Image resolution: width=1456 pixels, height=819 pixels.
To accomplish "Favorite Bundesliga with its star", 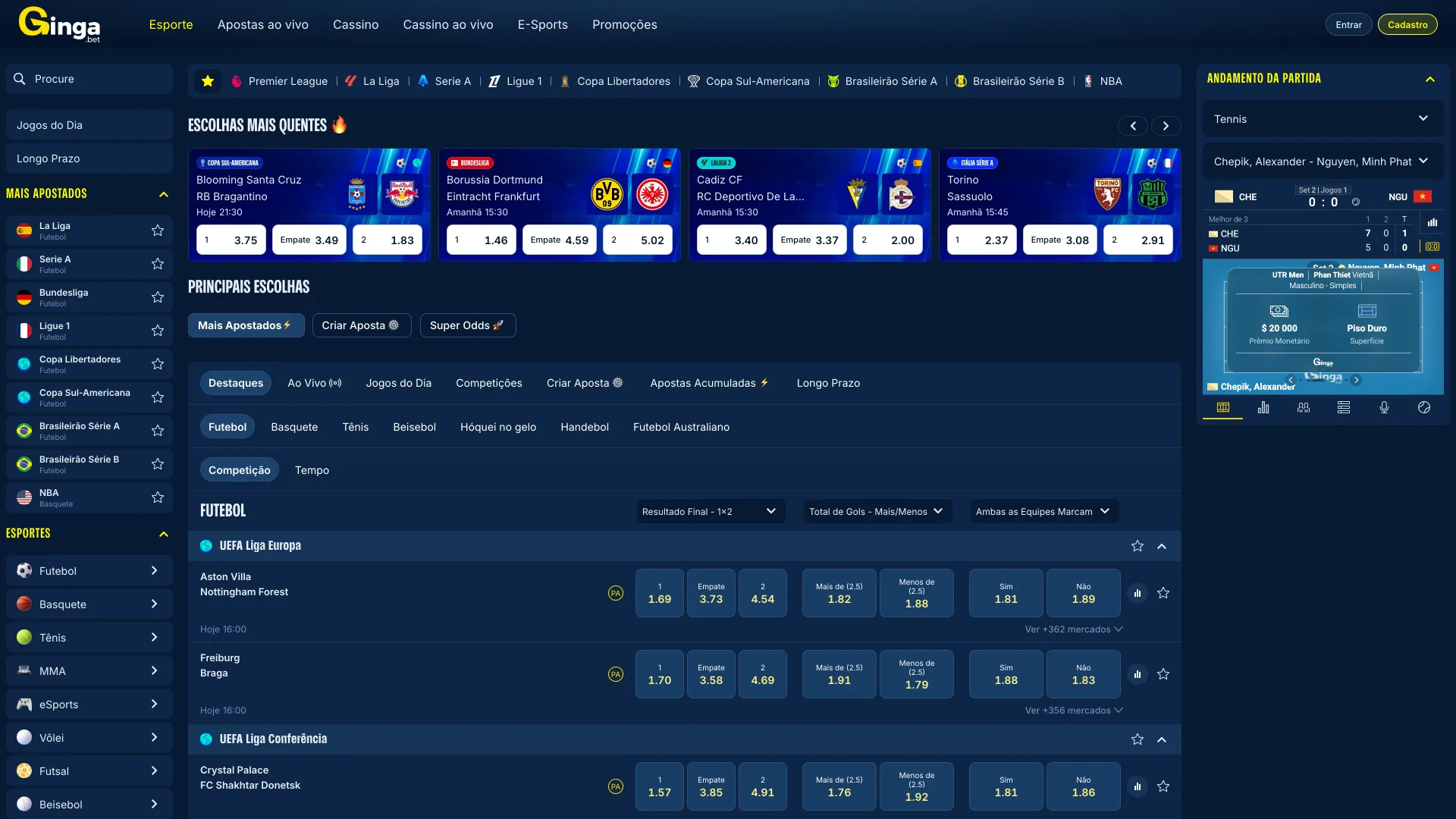I will point(158,297).
